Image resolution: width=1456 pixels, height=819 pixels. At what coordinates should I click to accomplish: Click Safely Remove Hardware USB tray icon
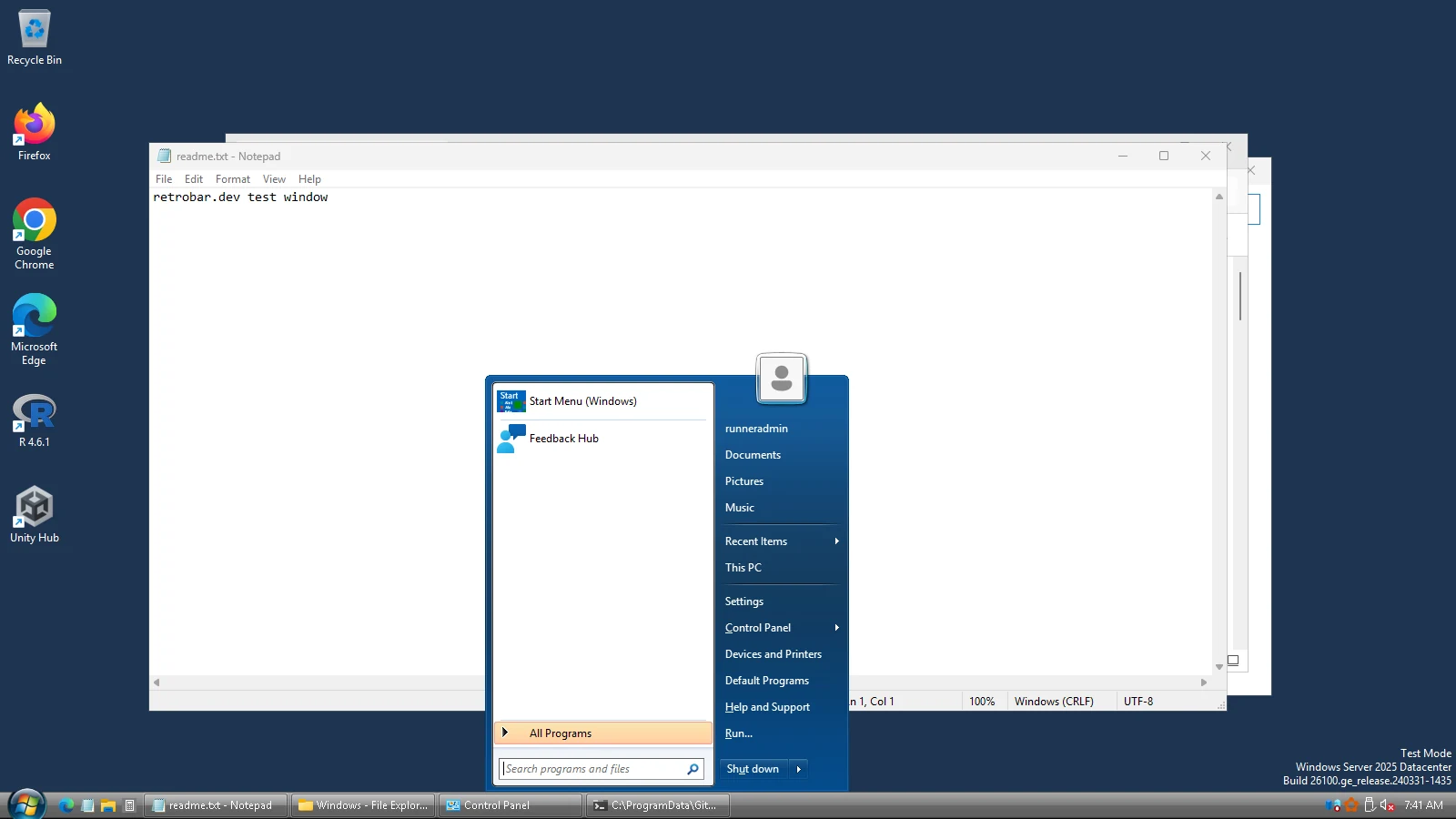[x=1370, y=805]
